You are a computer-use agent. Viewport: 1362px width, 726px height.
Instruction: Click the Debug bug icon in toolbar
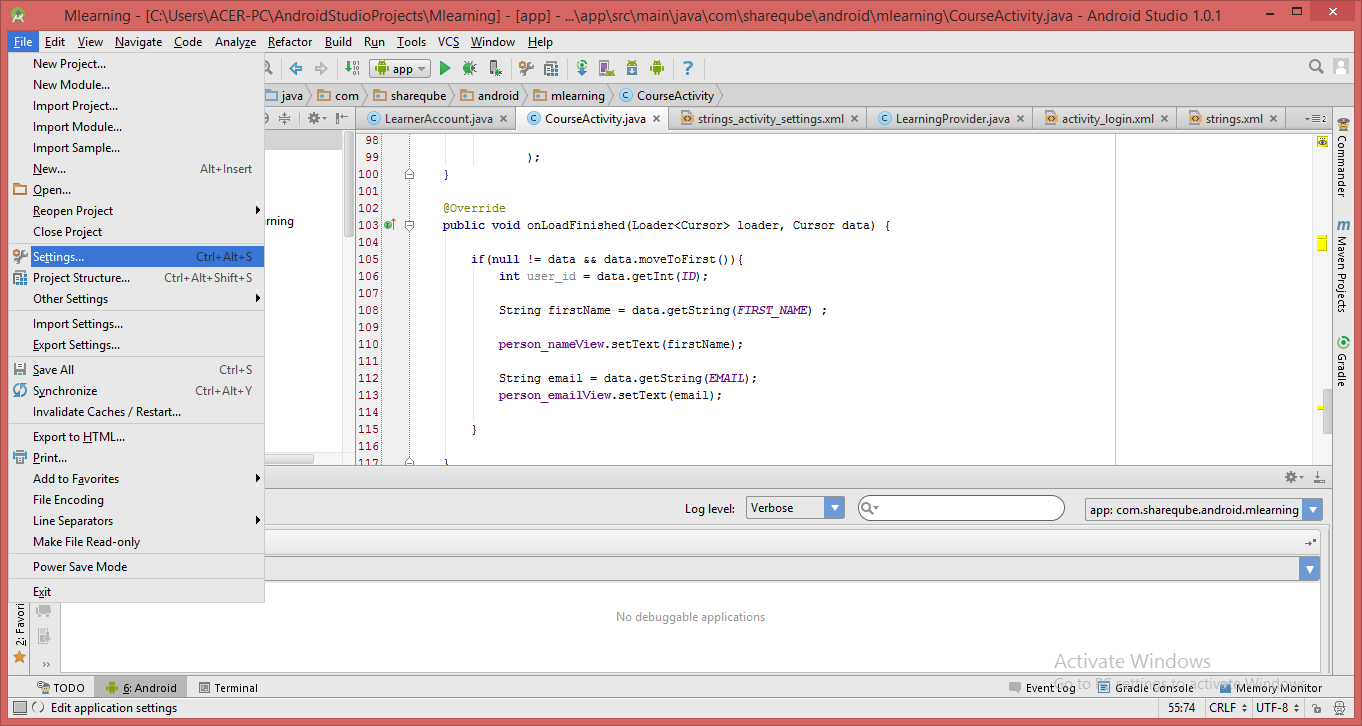469,69
